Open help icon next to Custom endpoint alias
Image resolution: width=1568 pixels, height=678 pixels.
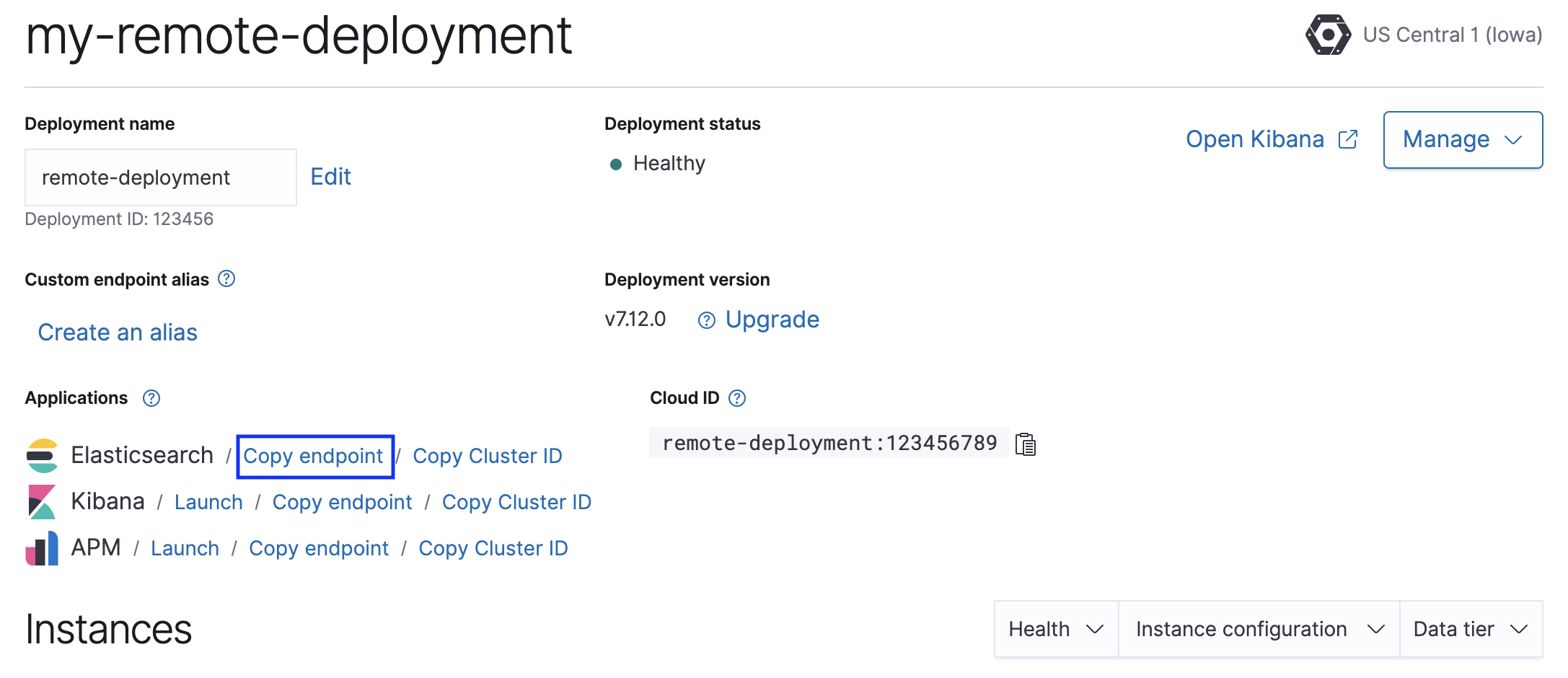coord(226,279)
